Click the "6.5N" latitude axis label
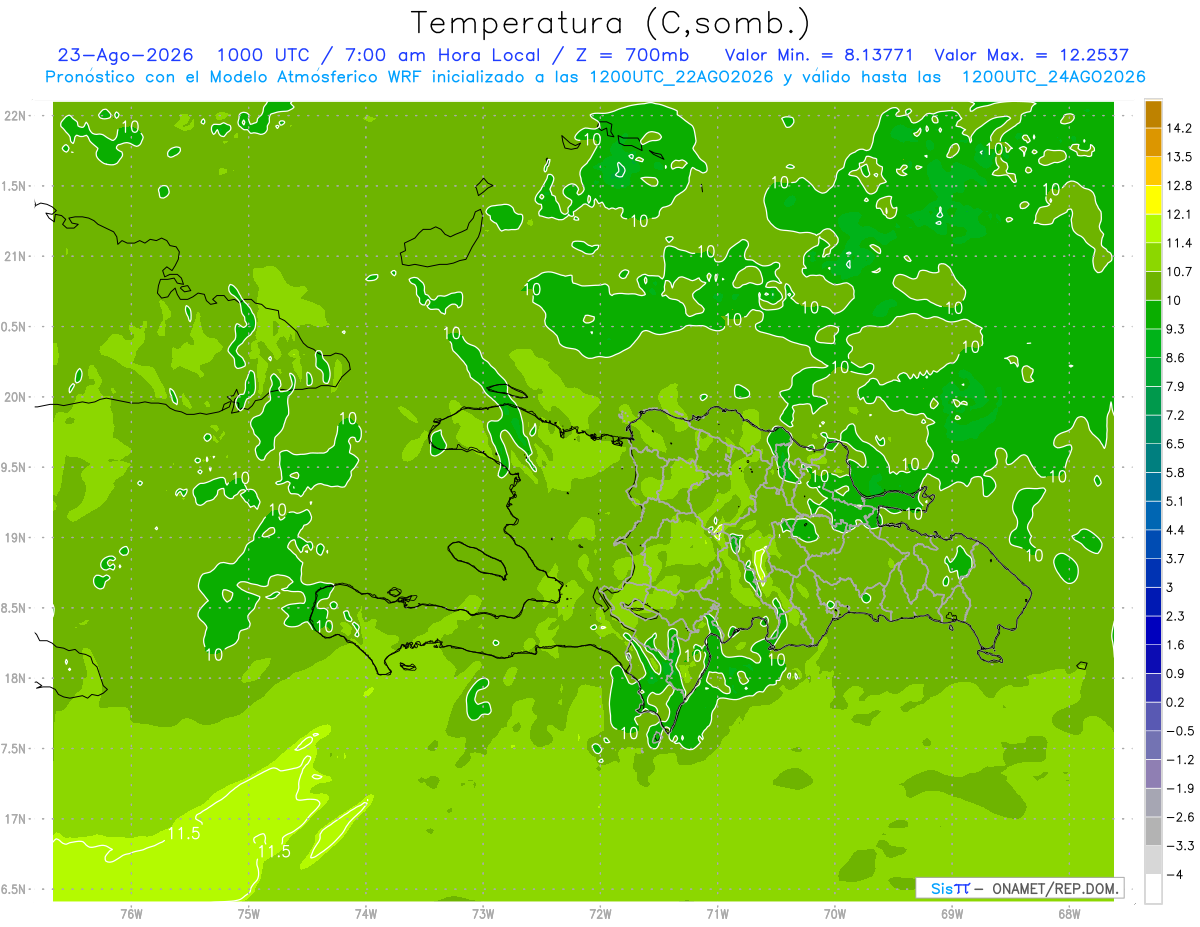Image resolution: width=1200 pixels, height=927 pixels. [x=14, y=889]
